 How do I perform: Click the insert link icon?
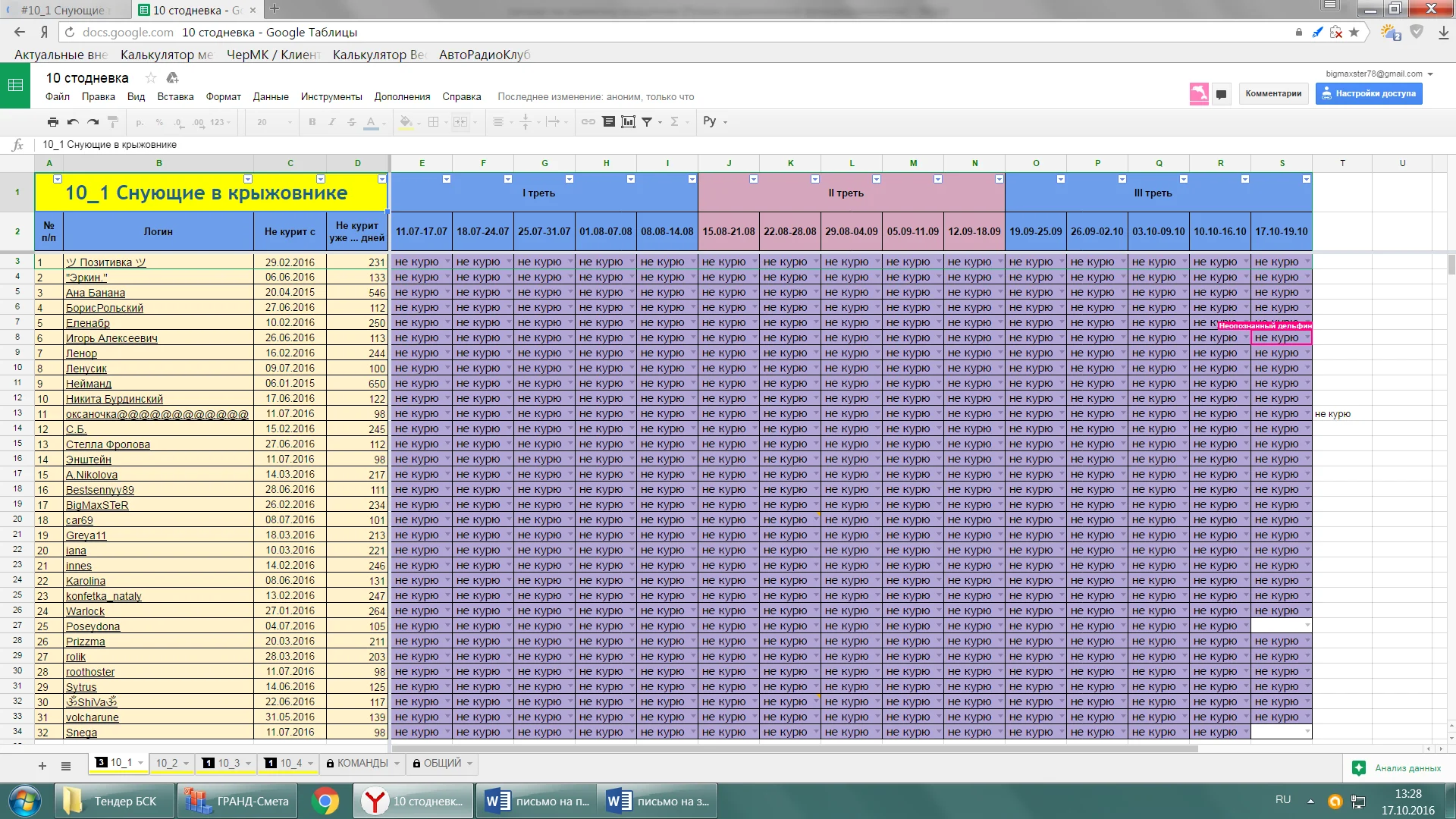(588, 121)
